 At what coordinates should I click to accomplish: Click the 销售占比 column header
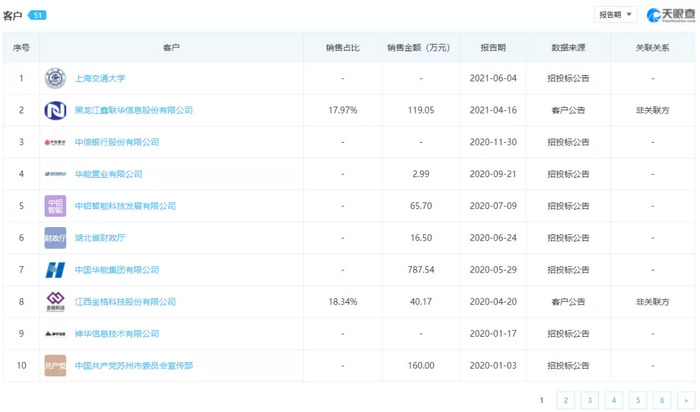click(x=342, y=48)
